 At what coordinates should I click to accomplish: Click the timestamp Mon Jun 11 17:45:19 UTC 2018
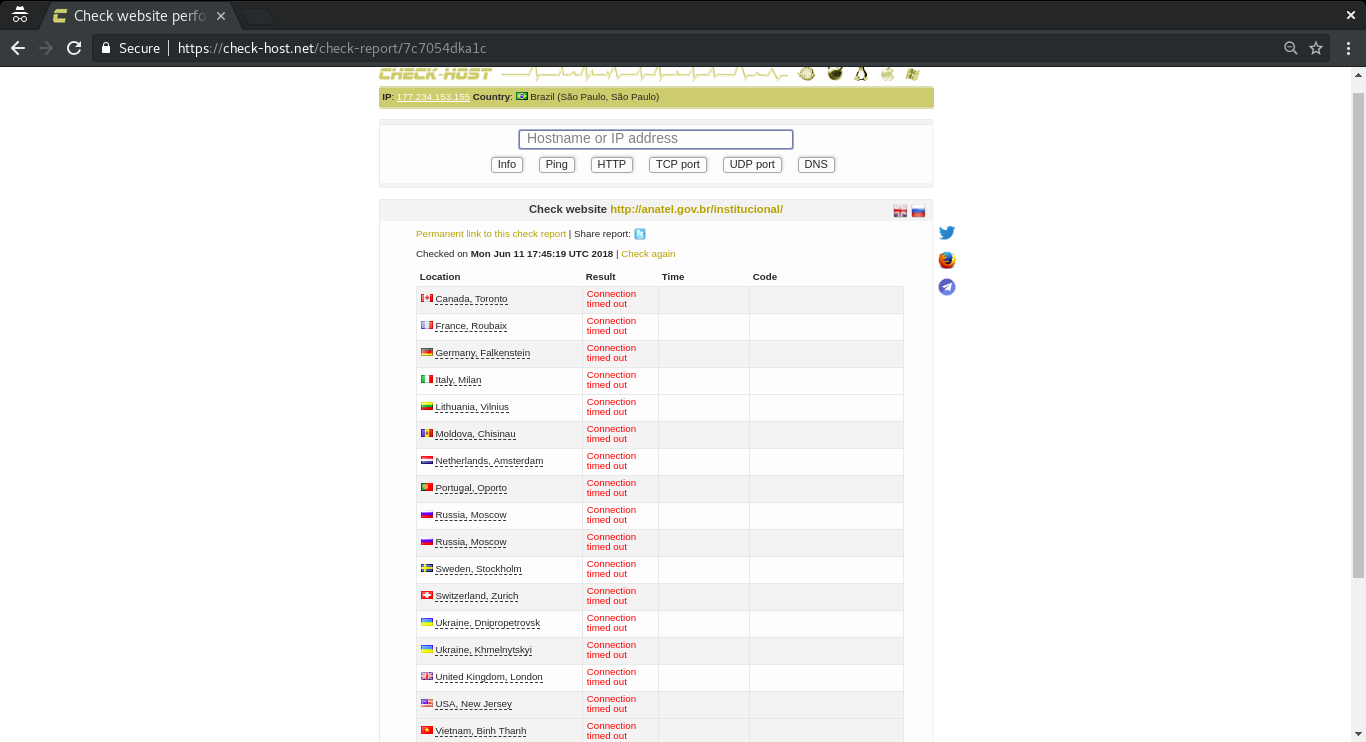click(x=542, y=254)
